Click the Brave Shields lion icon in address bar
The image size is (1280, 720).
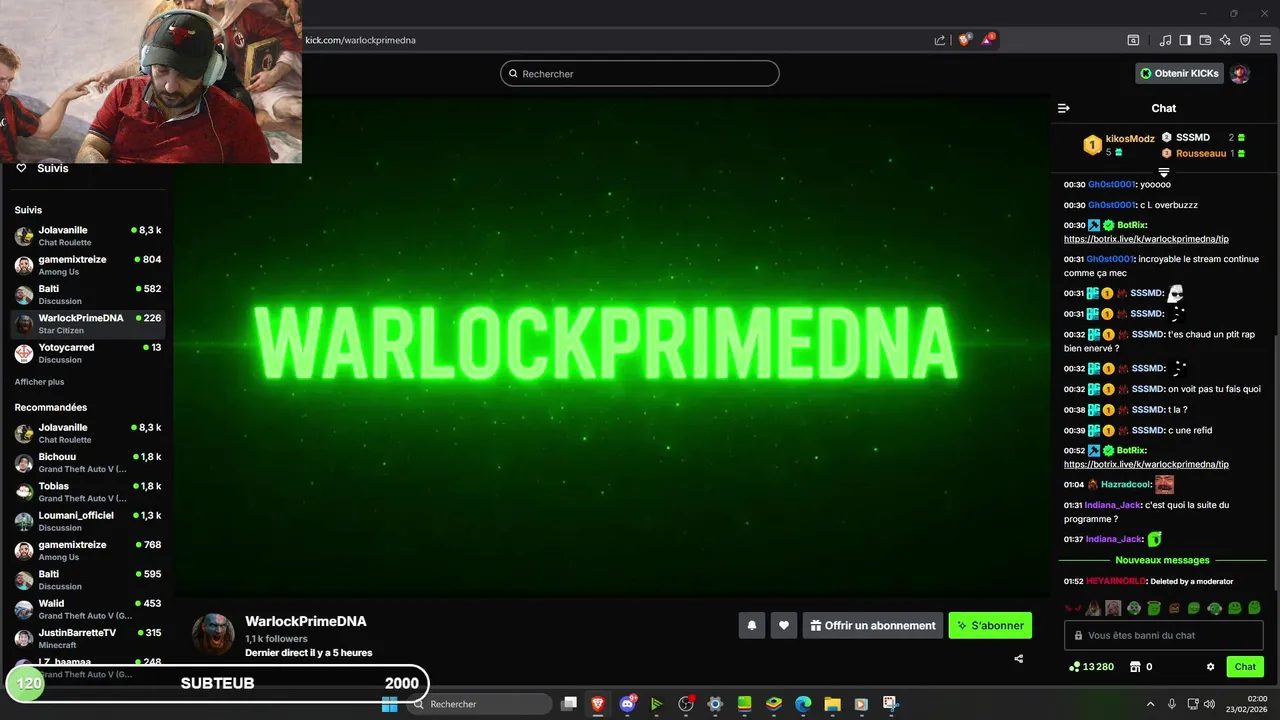964,40
